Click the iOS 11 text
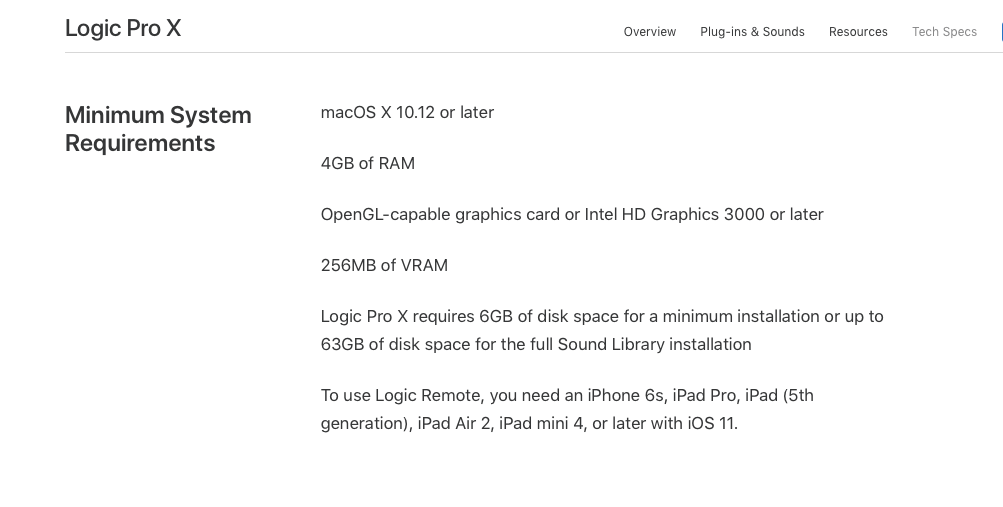Image resolution: width=1003 pixels, height=507 pixels. (711, 423)
